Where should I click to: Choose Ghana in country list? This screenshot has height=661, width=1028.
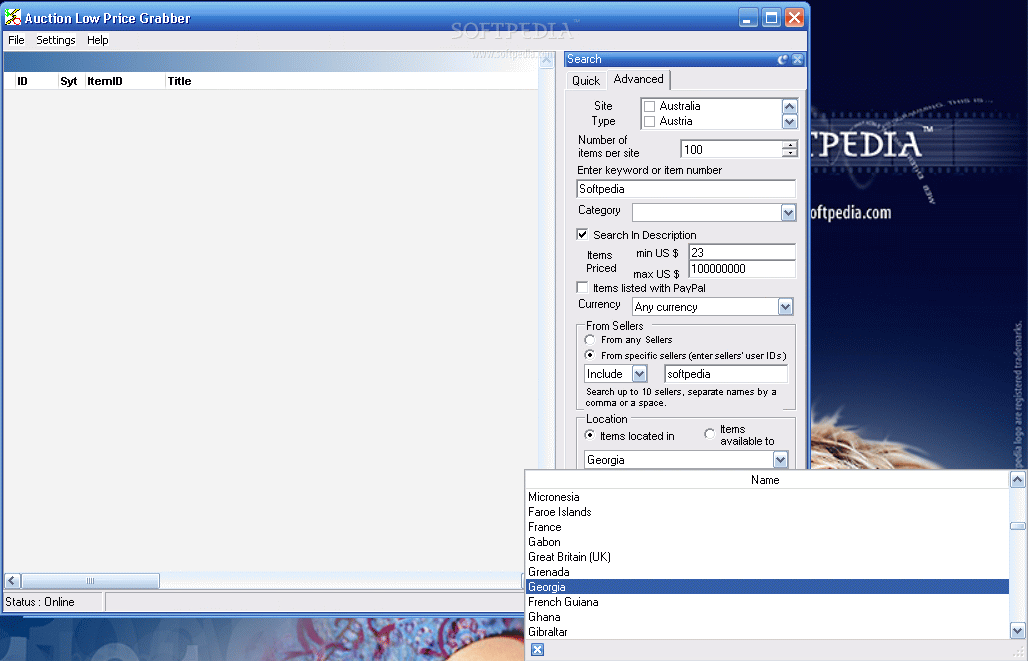(767, 617)
